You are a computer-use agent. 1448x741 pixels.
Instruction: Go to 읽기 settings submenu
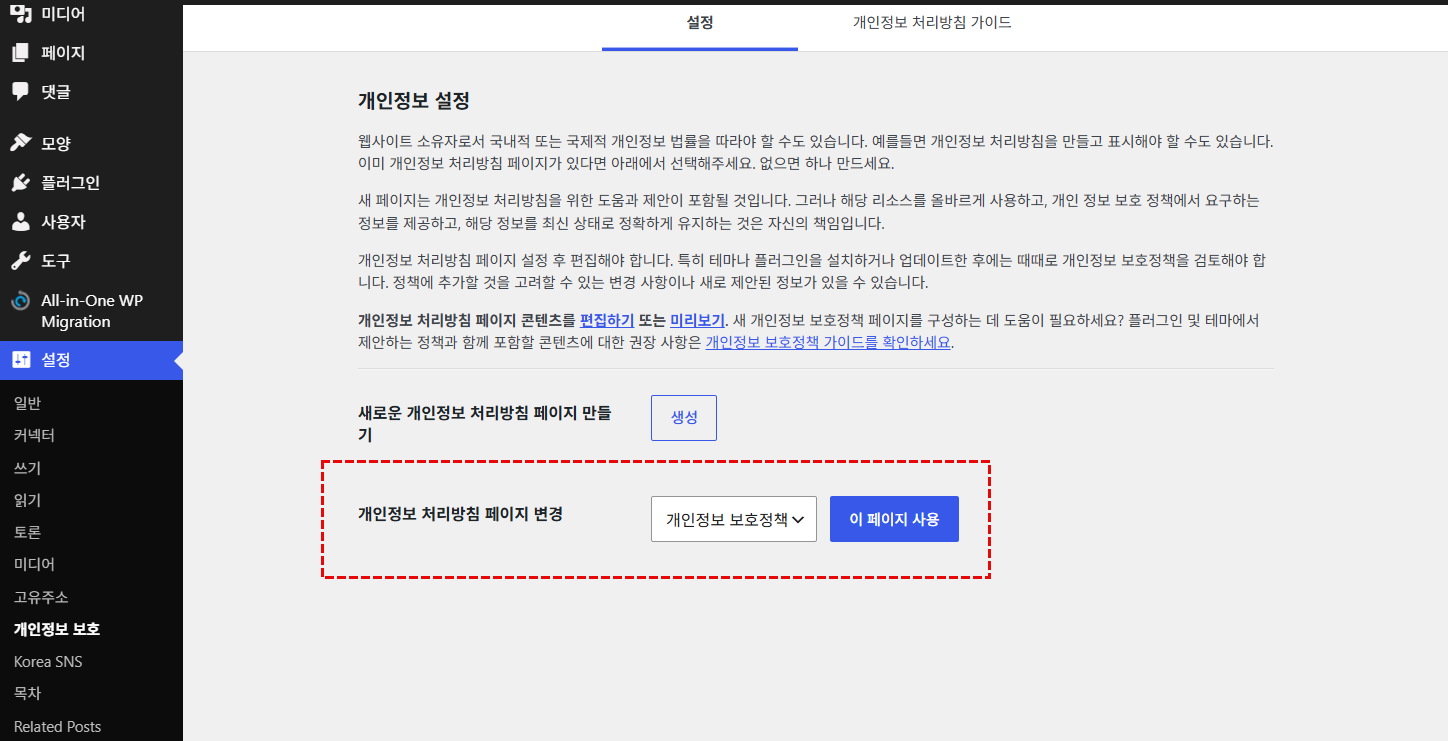click(27, 500)
